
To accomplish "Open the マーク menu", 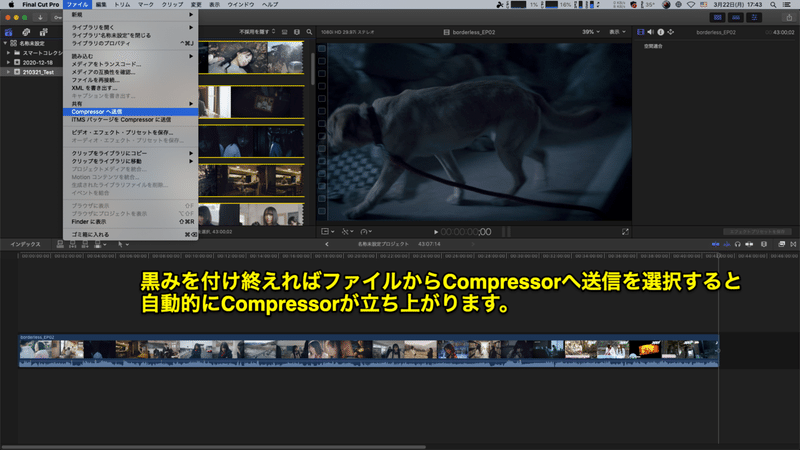I will (x=145, y=5).
